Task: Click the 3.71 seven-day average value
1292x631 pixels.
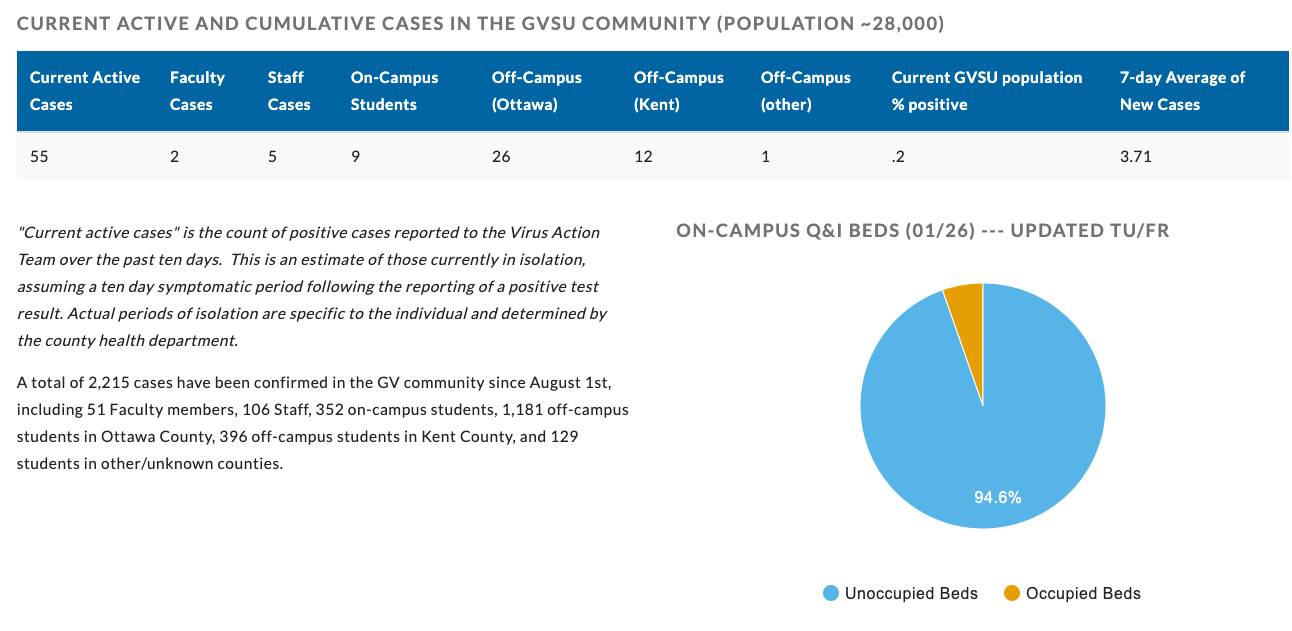Action: pos(1135,156)
